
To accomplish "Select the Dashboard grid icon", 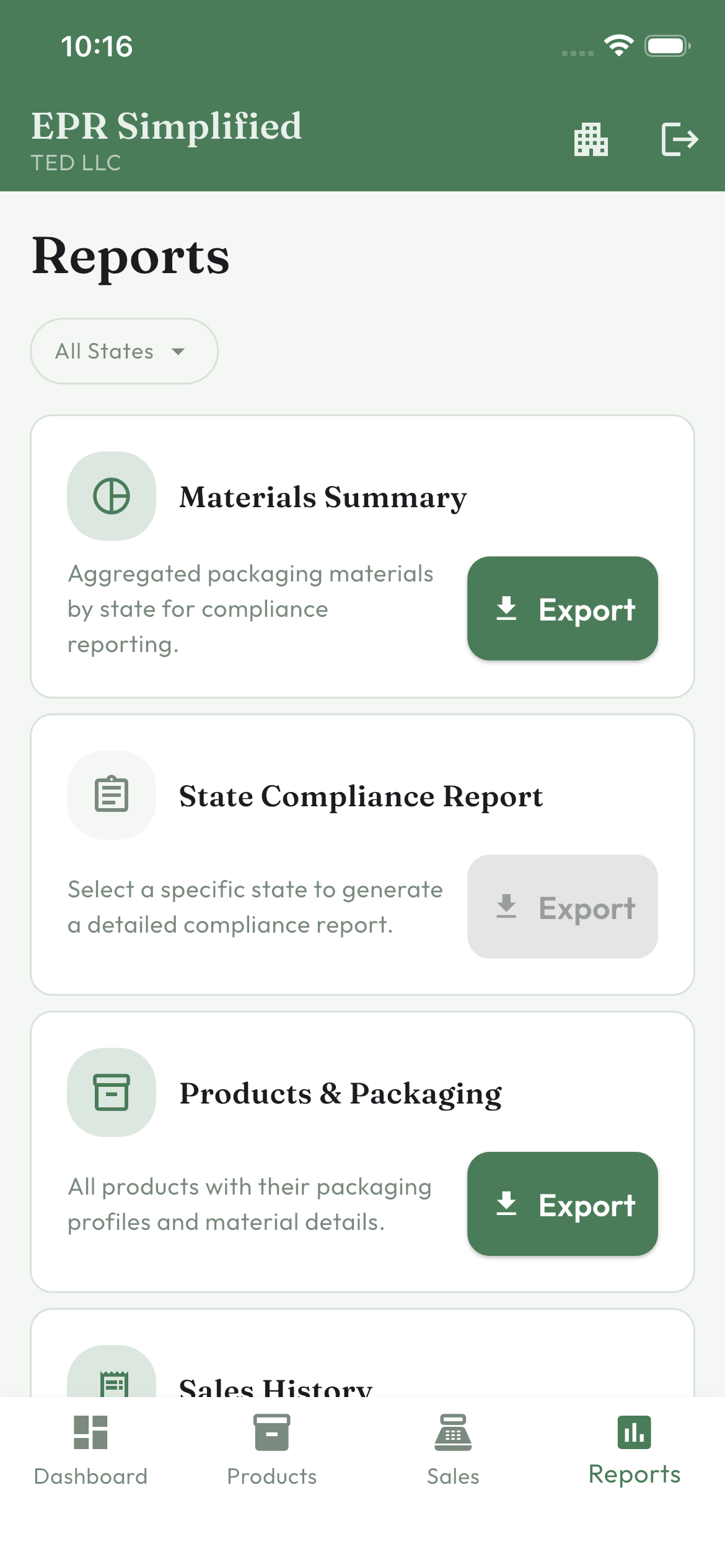I will [90, 1431].
